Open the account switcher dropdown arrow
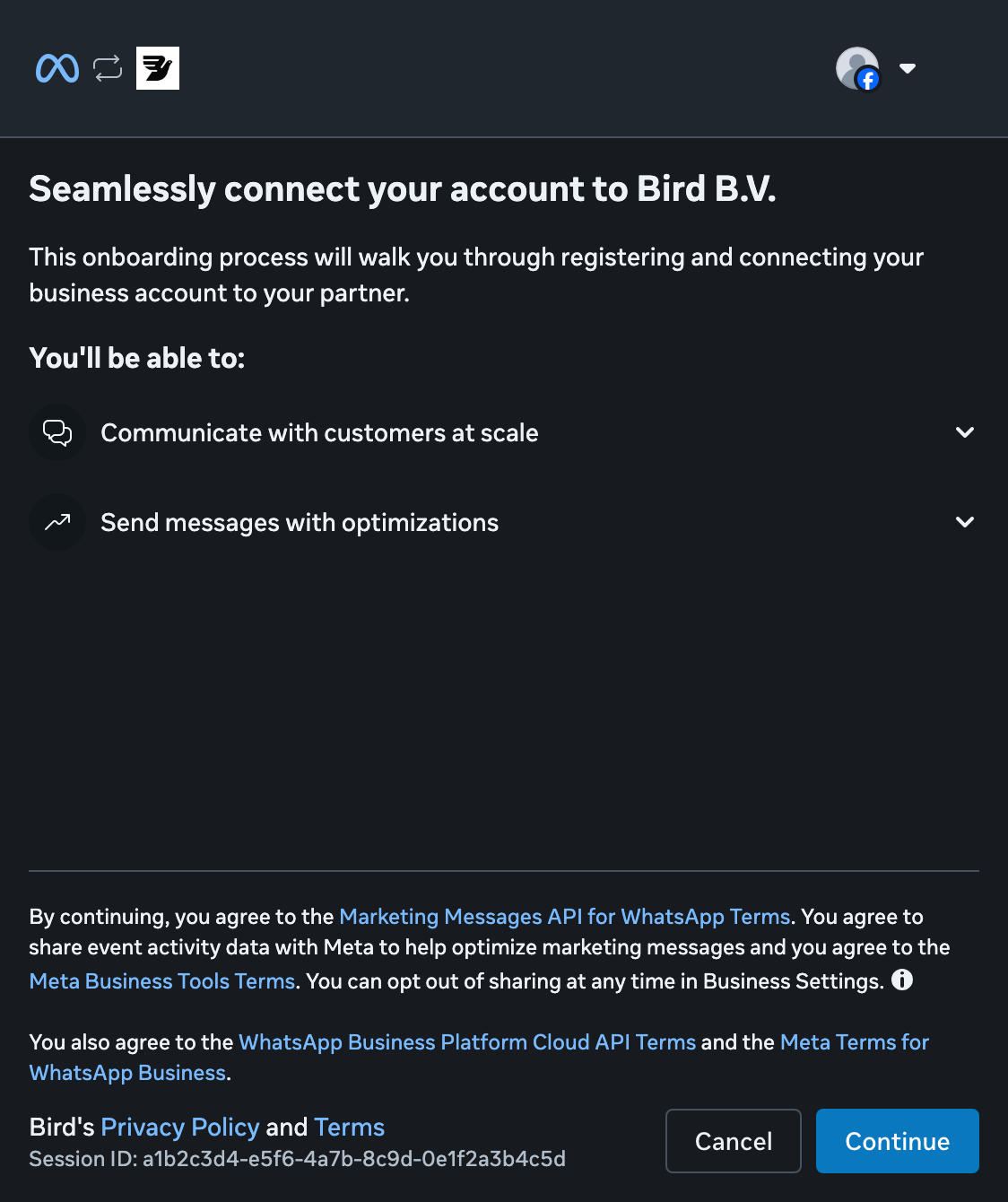The image size is (1008, 1202). 908,68
